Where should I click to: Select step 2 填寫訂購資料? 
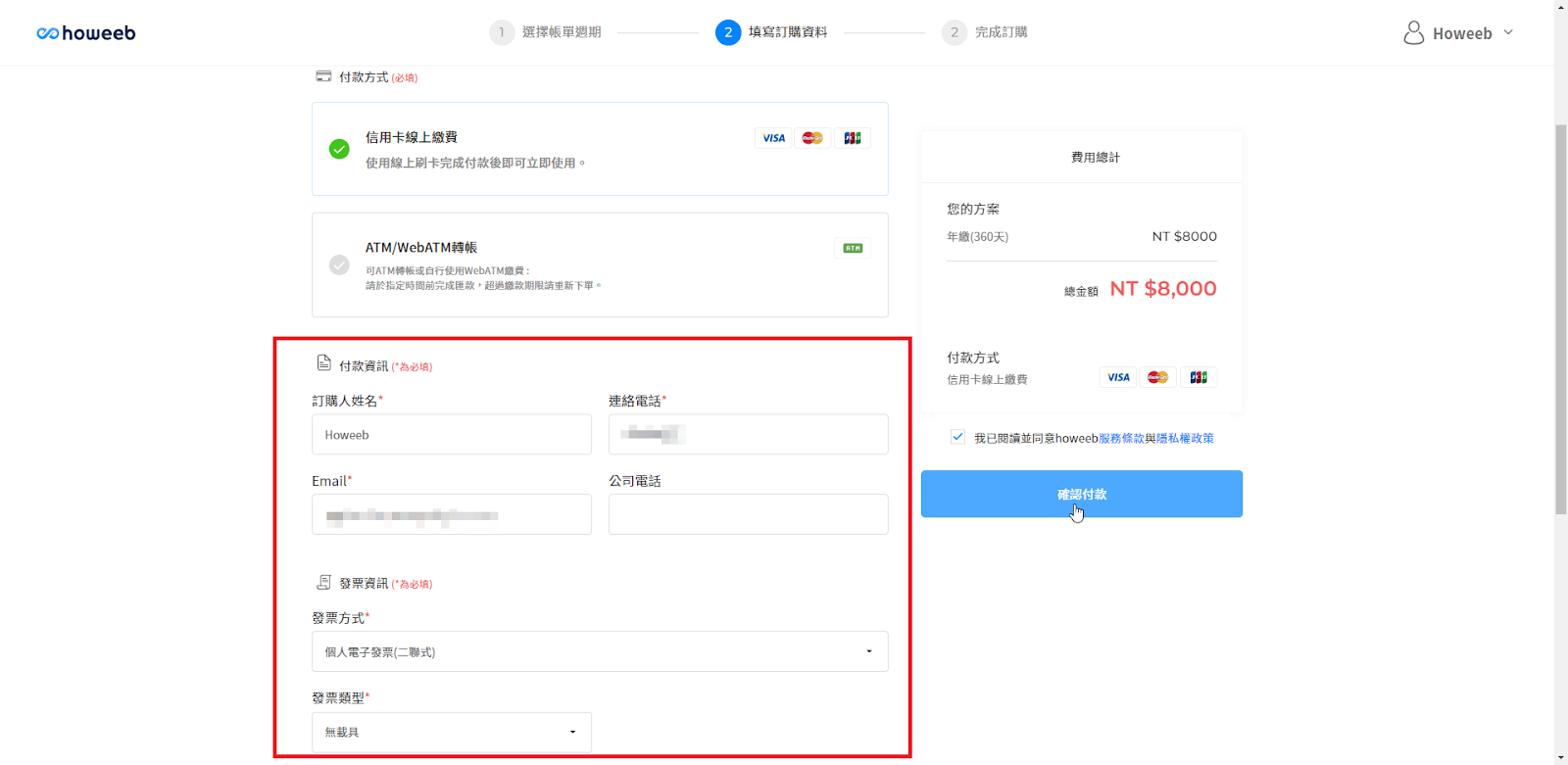pyautogui.click(x=772, y=32)
